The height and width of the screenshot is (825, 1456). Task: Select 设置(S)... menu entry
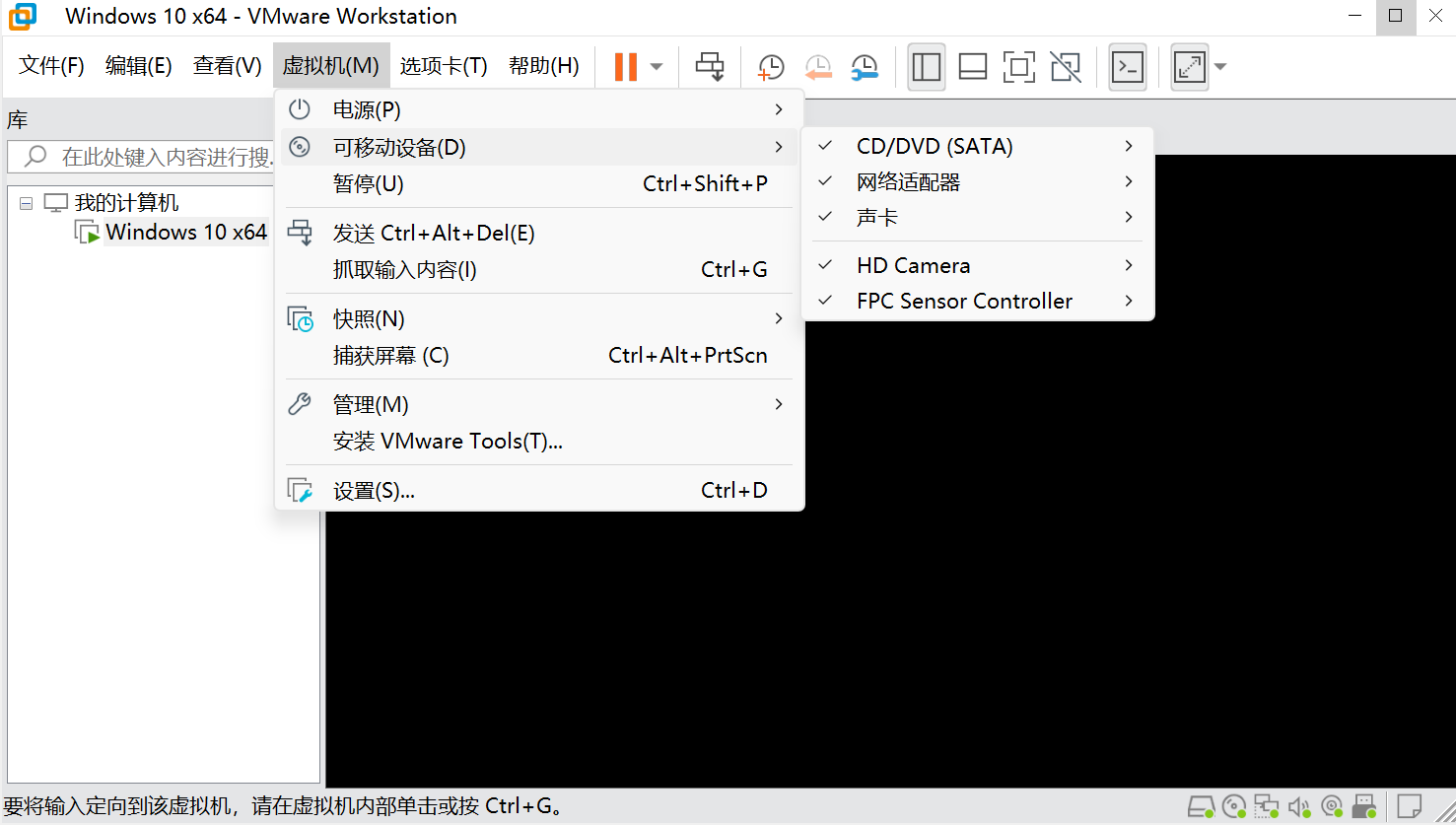pyautogui.click(x=539, y=491)
